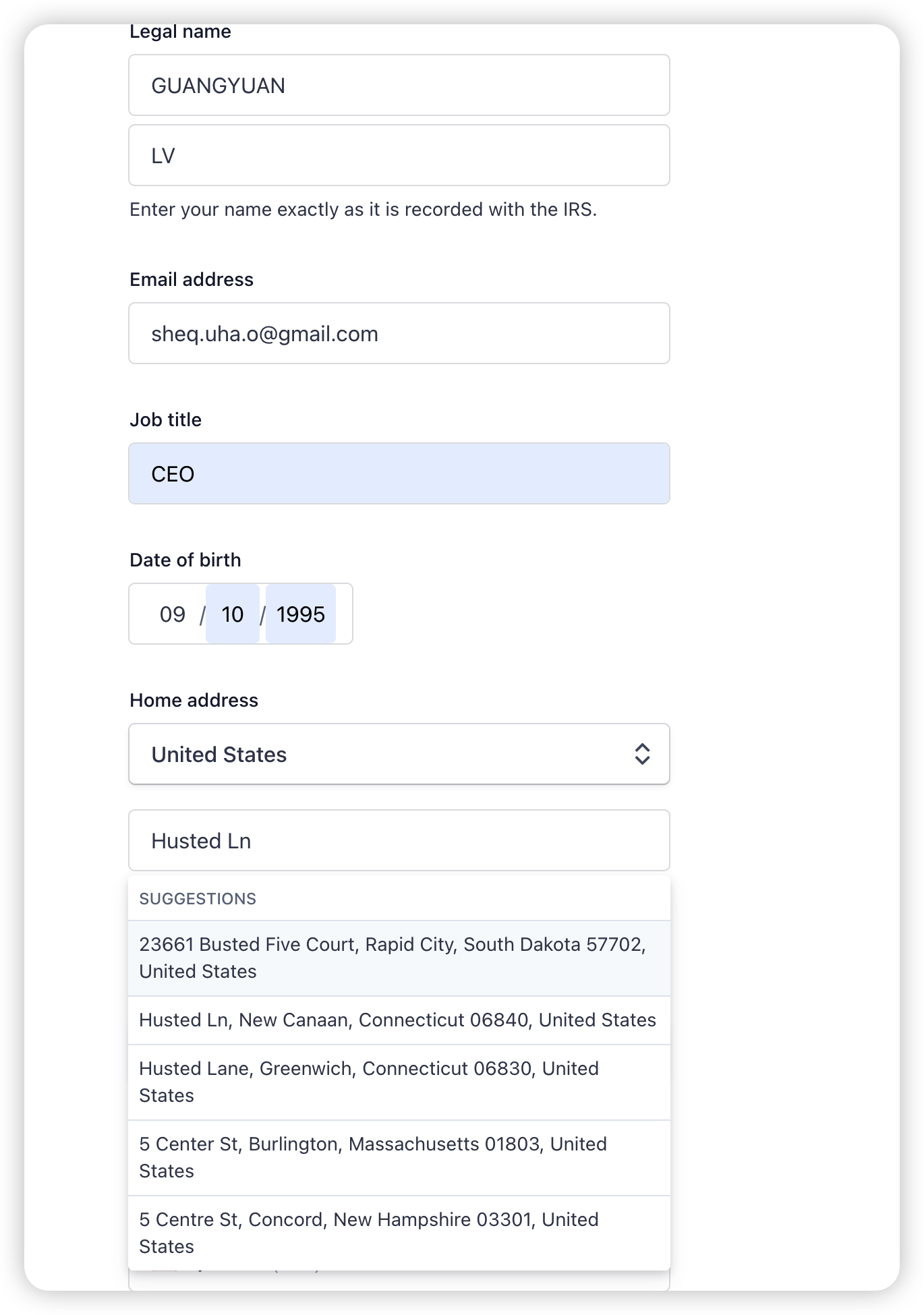Choose the Husted Ln, New Canaan suggestion
The height and width of the screenshot is (1315, 924).
(x=398, y=1020)
